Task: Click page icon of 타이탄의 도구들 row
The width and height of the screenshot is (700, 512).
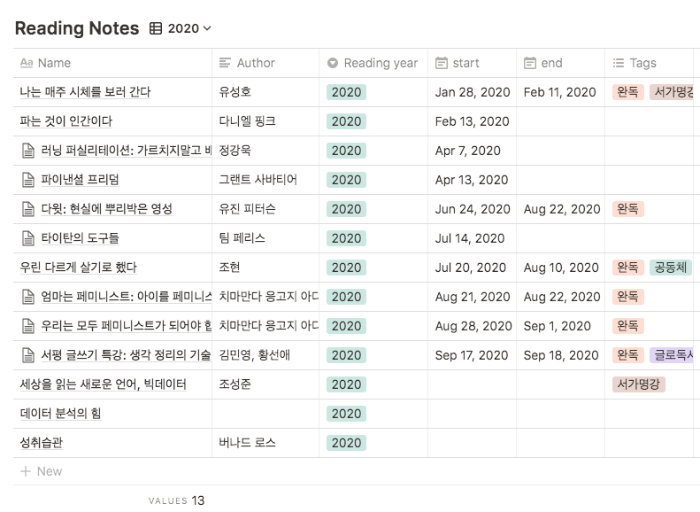Action: click(x=28, y=238)
